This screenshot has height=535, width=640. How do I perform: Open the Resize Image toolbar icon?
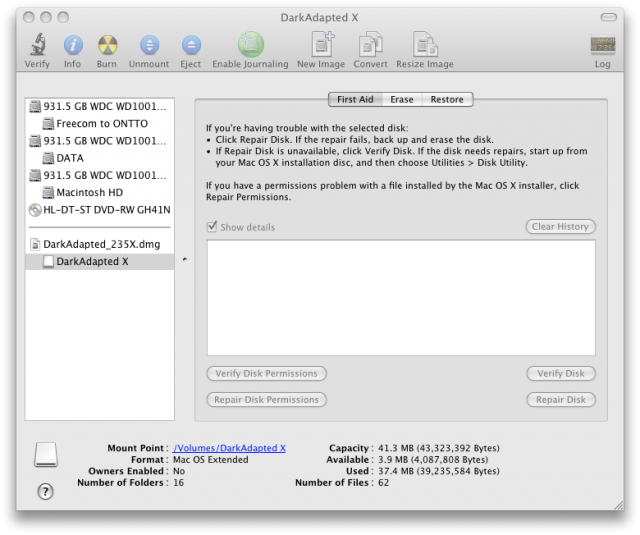[425, 44]
